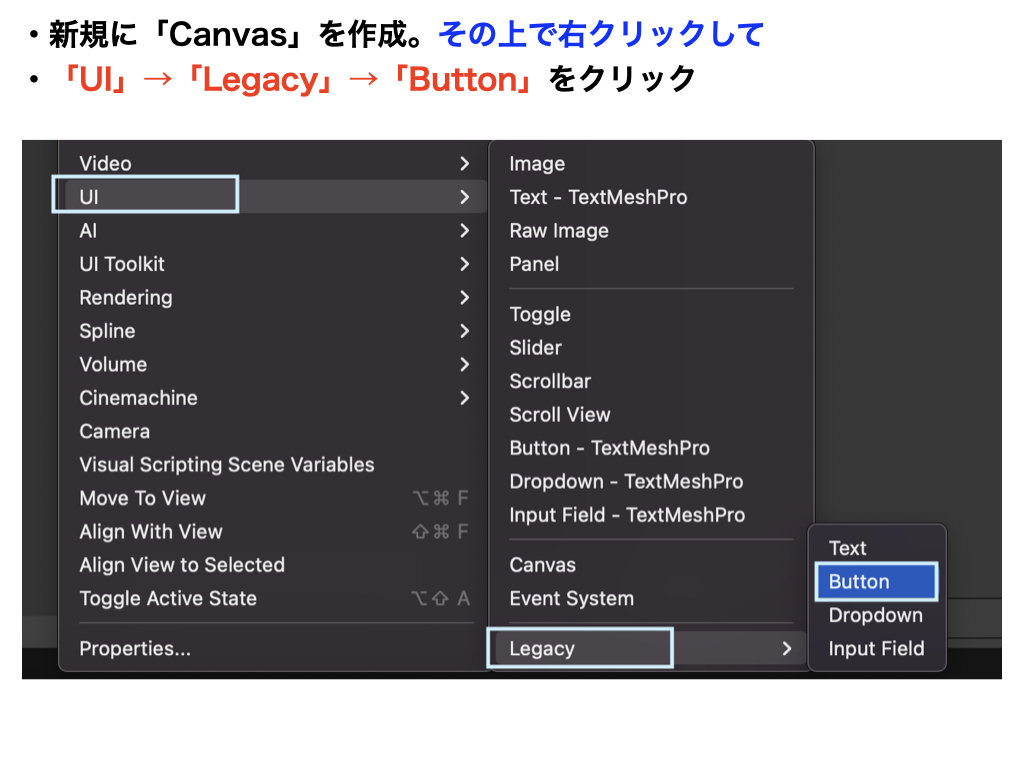Add a Toggle UI element
1024x768 pixels.
(x=540, y=314)
